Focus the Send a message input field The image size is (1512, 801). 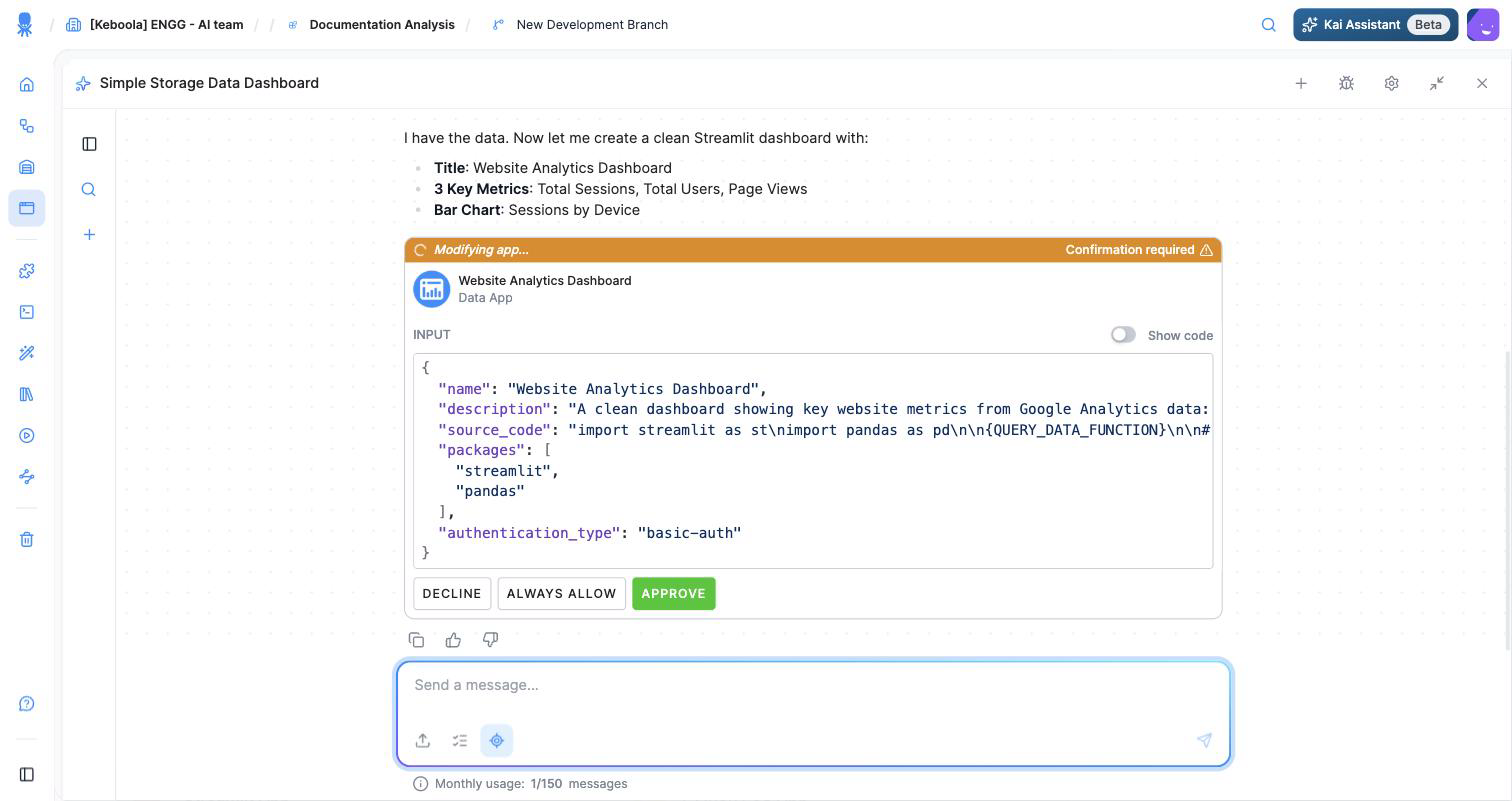(x=813, y=686)
